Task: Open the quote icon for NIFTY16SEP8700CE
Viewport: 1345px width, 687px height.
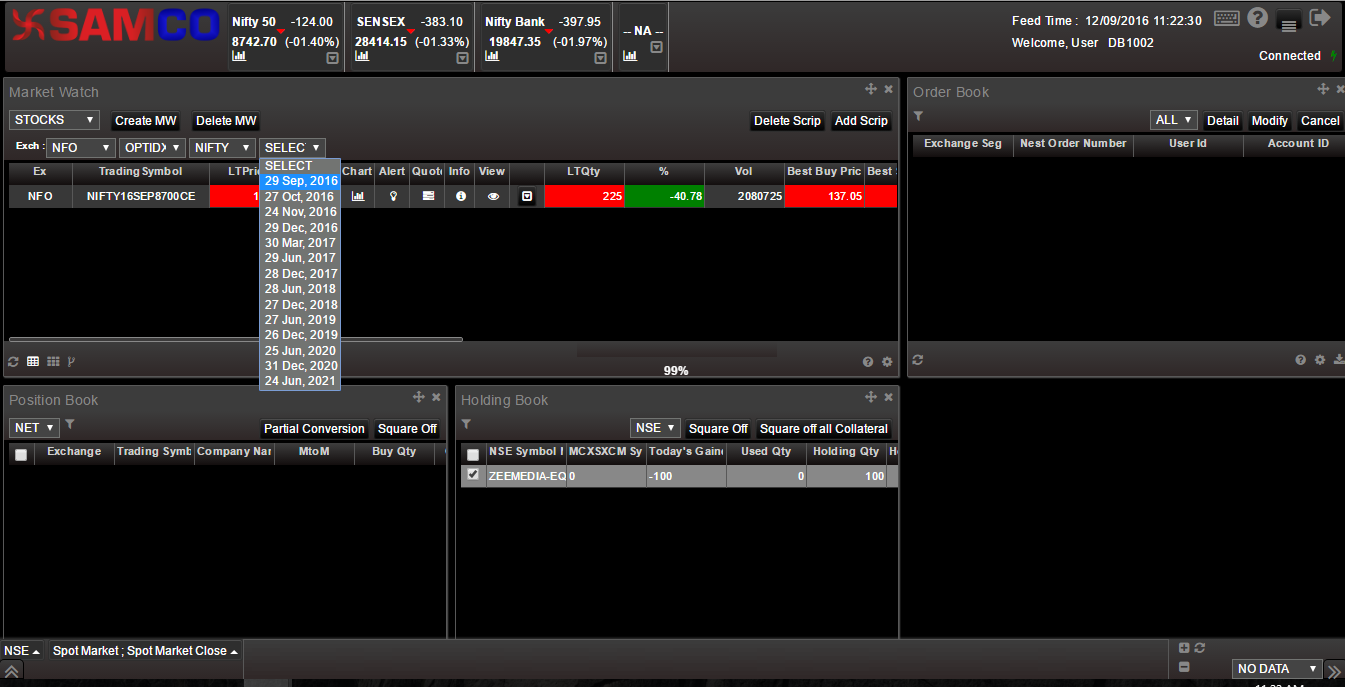Action: [428, 197]
